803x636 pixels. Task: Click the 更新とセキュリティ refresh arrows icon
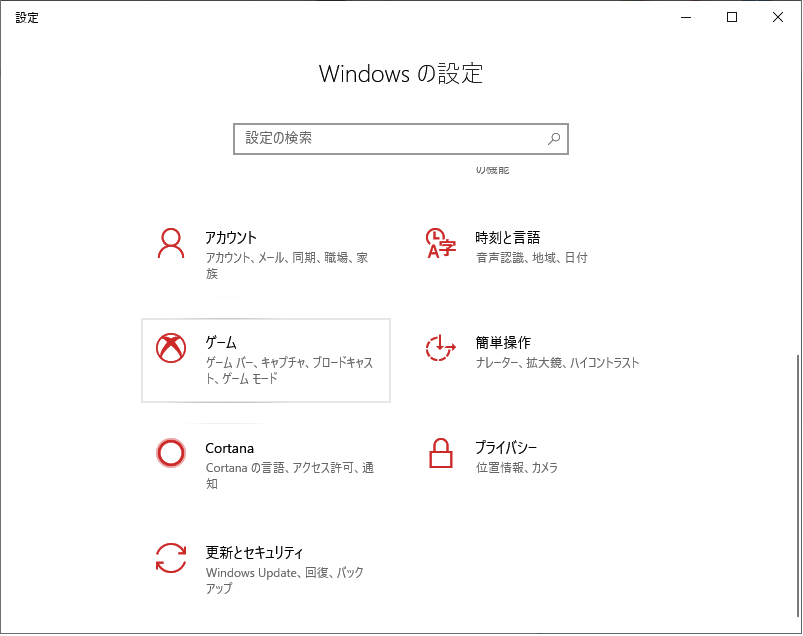[x=171, y=558]
